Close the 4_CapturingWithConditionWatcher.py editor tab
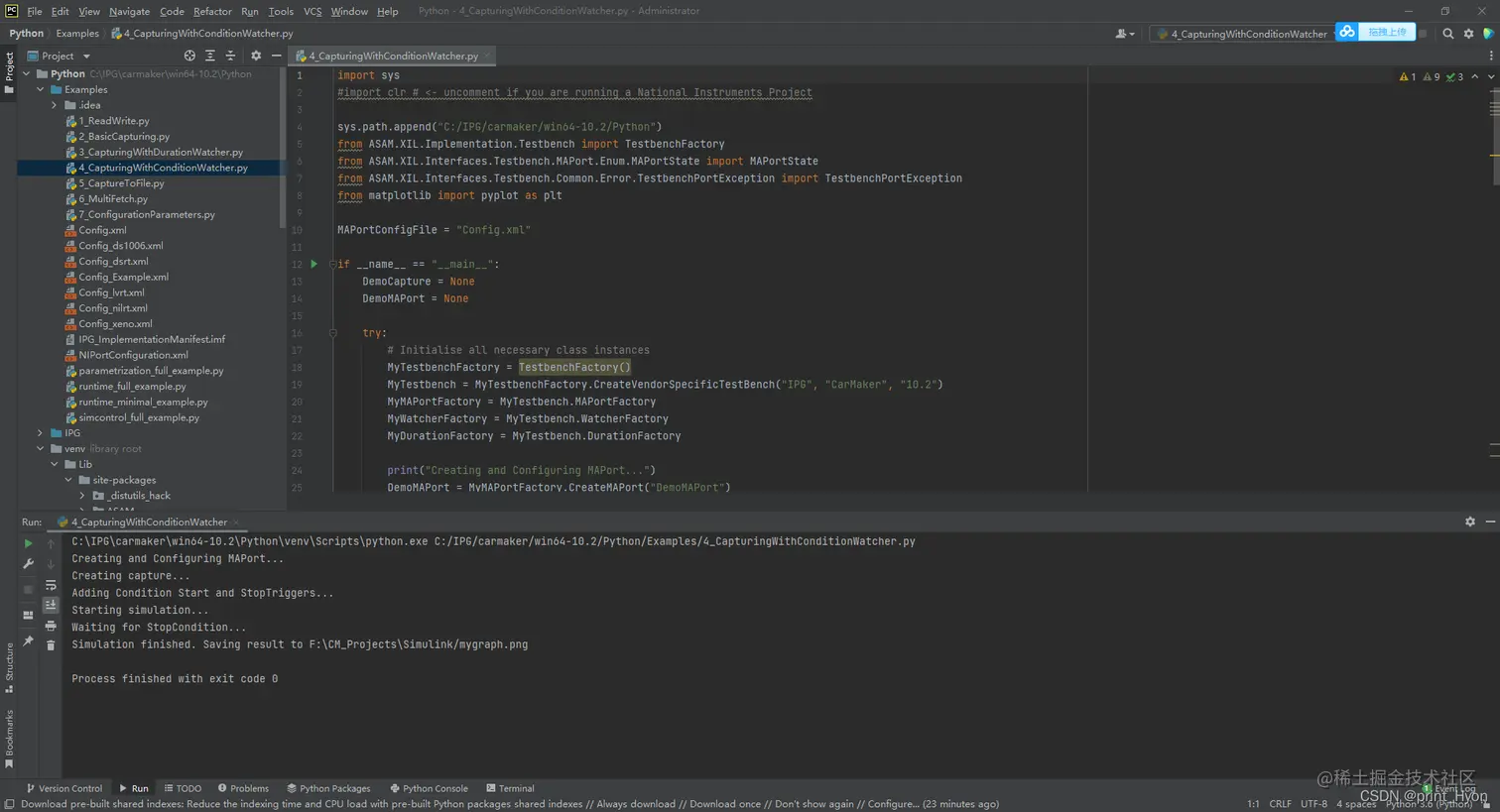1500x812 pixels. point(487,56)
